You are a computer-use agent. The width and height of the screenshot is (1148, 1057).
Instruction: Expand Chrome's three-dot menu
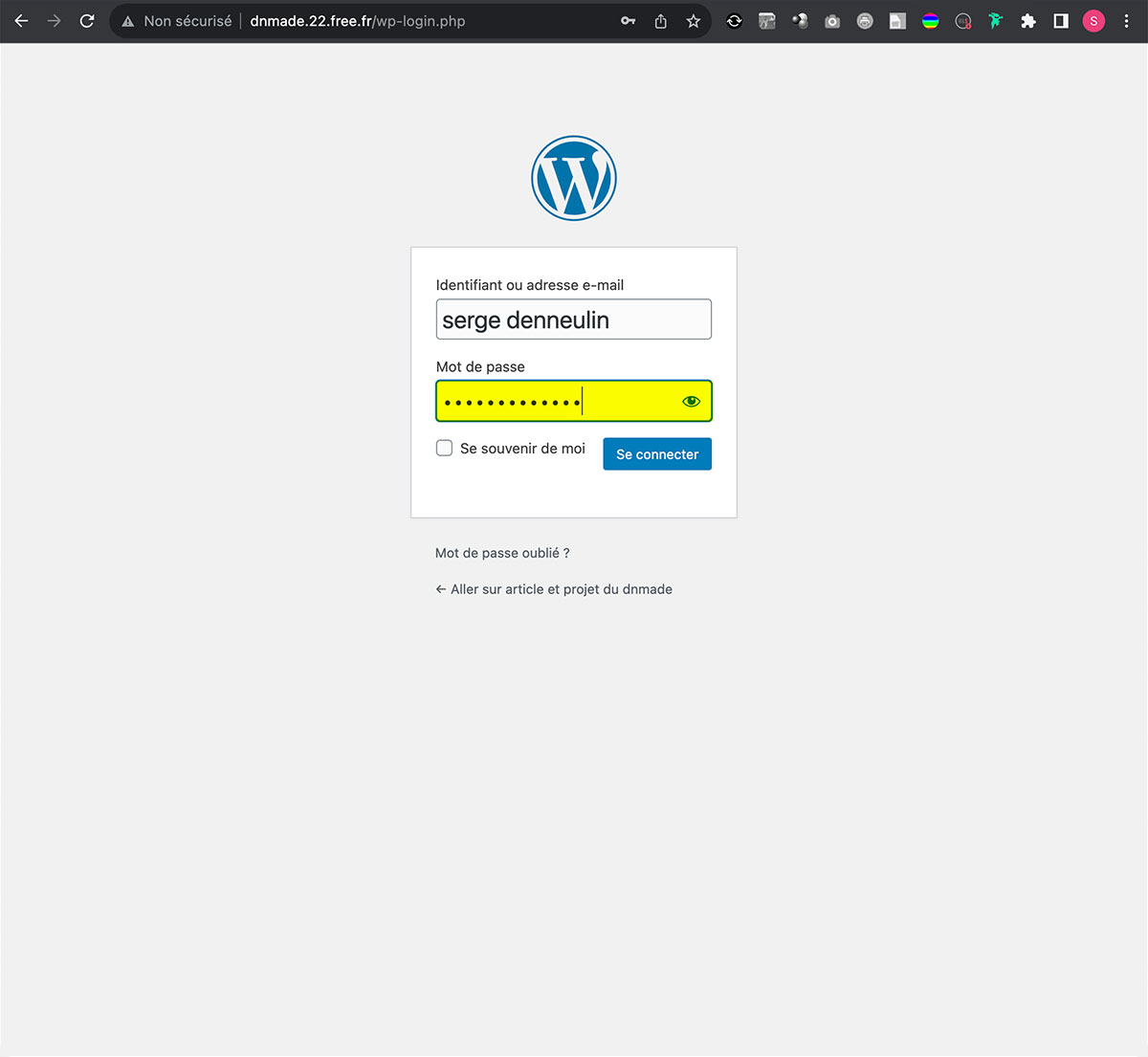coord(1126,21)
